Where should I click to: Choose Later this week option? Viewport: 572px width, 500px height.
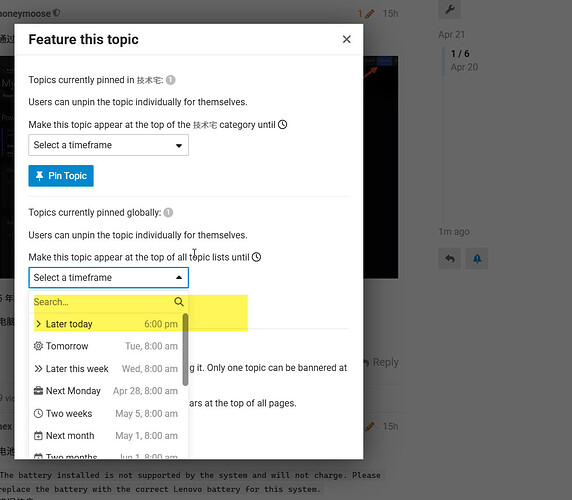106,369
